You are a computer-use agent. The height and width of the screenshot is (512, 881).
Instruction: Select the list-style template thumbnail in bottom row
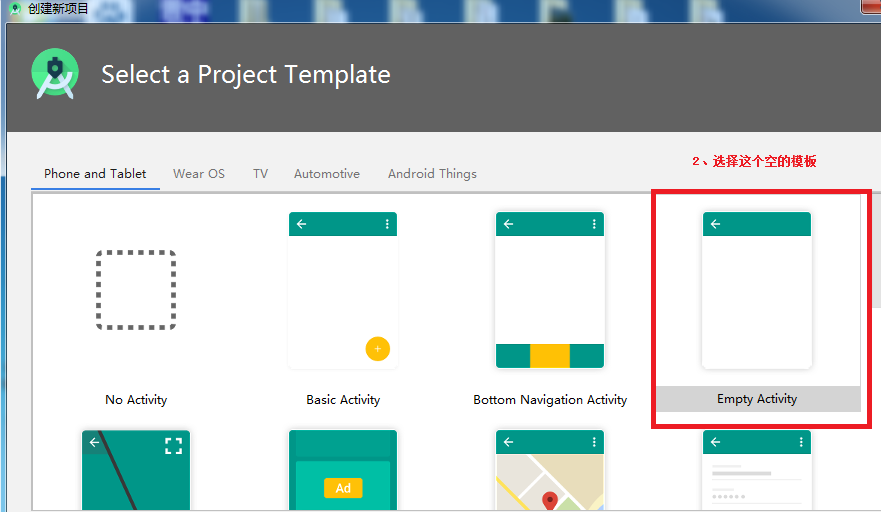(757, 470)
